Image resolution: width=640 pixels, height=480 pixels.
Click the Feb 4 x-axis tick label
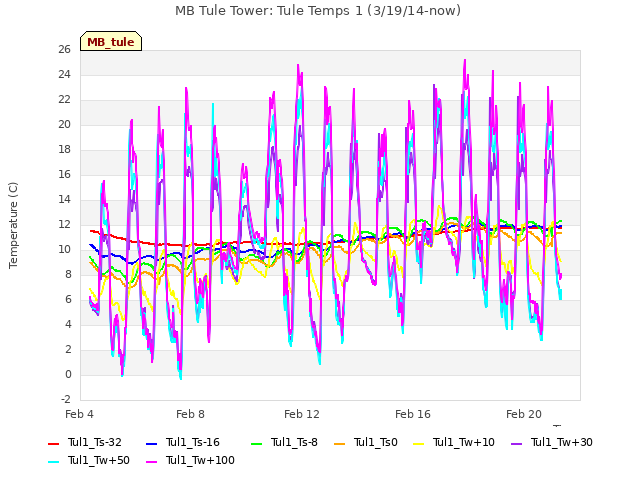coord(79,414)
